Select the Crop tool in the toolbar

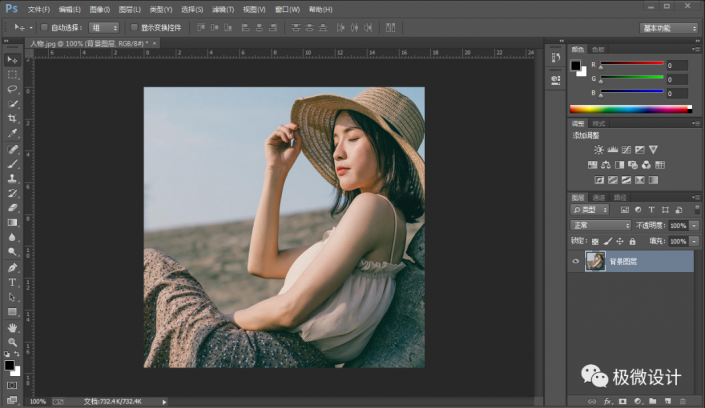(x=13, y=118)
